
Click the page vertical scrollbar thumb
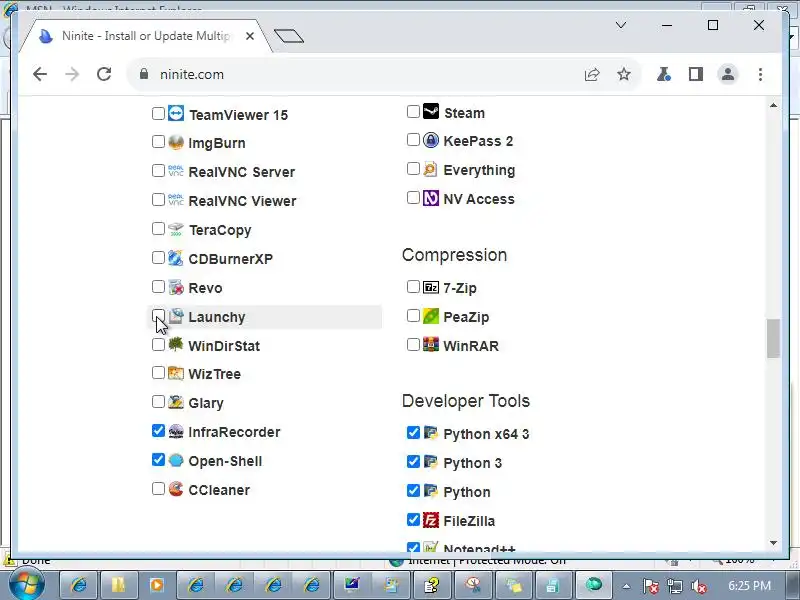(773, 339)
